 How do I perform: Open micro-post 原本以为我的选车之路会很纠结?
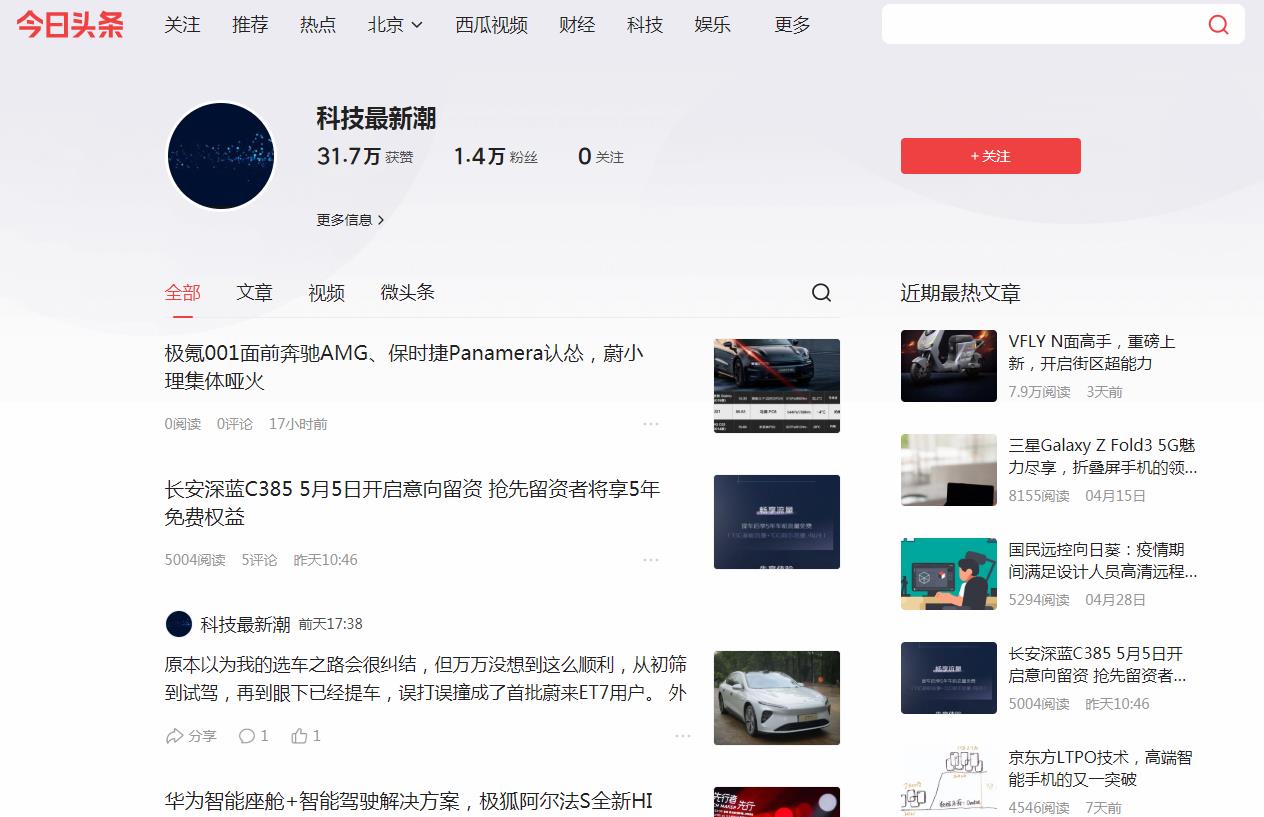(x=426, y=678)
